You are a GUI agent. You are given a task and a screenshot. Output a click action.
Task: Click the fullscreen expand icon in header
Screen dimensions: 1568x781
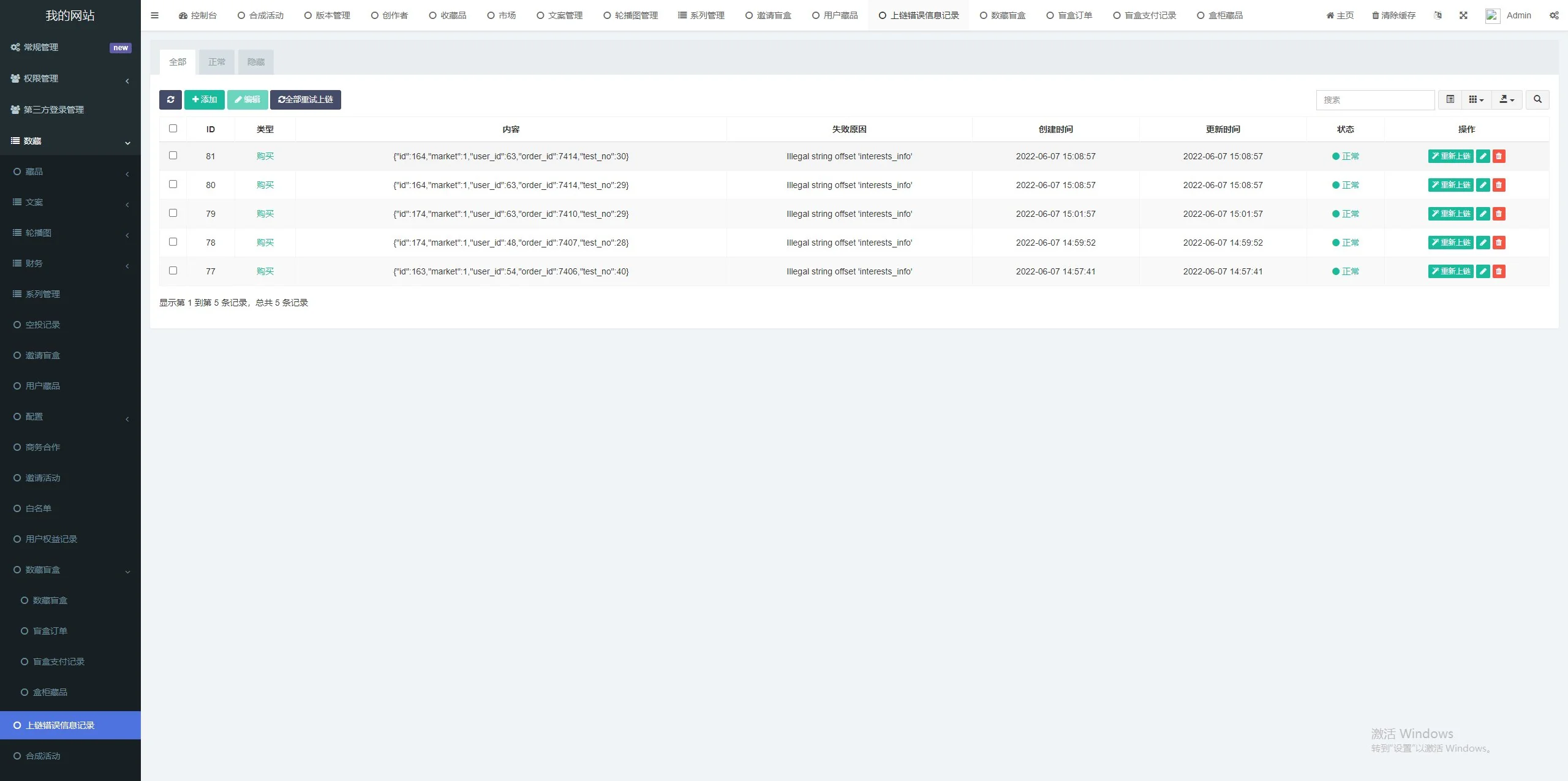coord(1463,15)
